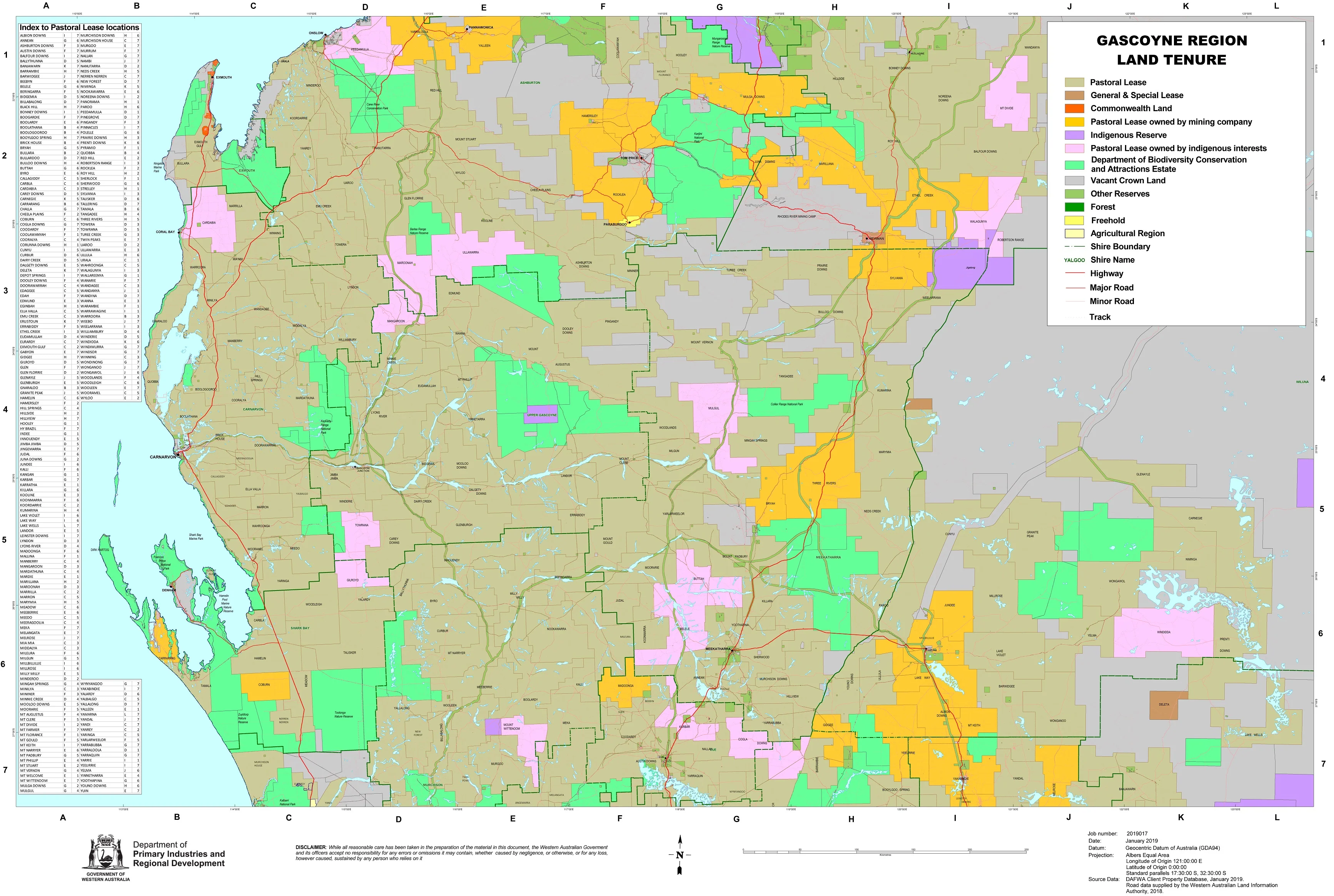Click the Biodiversity Conservation Estate green swatch

1074,165
